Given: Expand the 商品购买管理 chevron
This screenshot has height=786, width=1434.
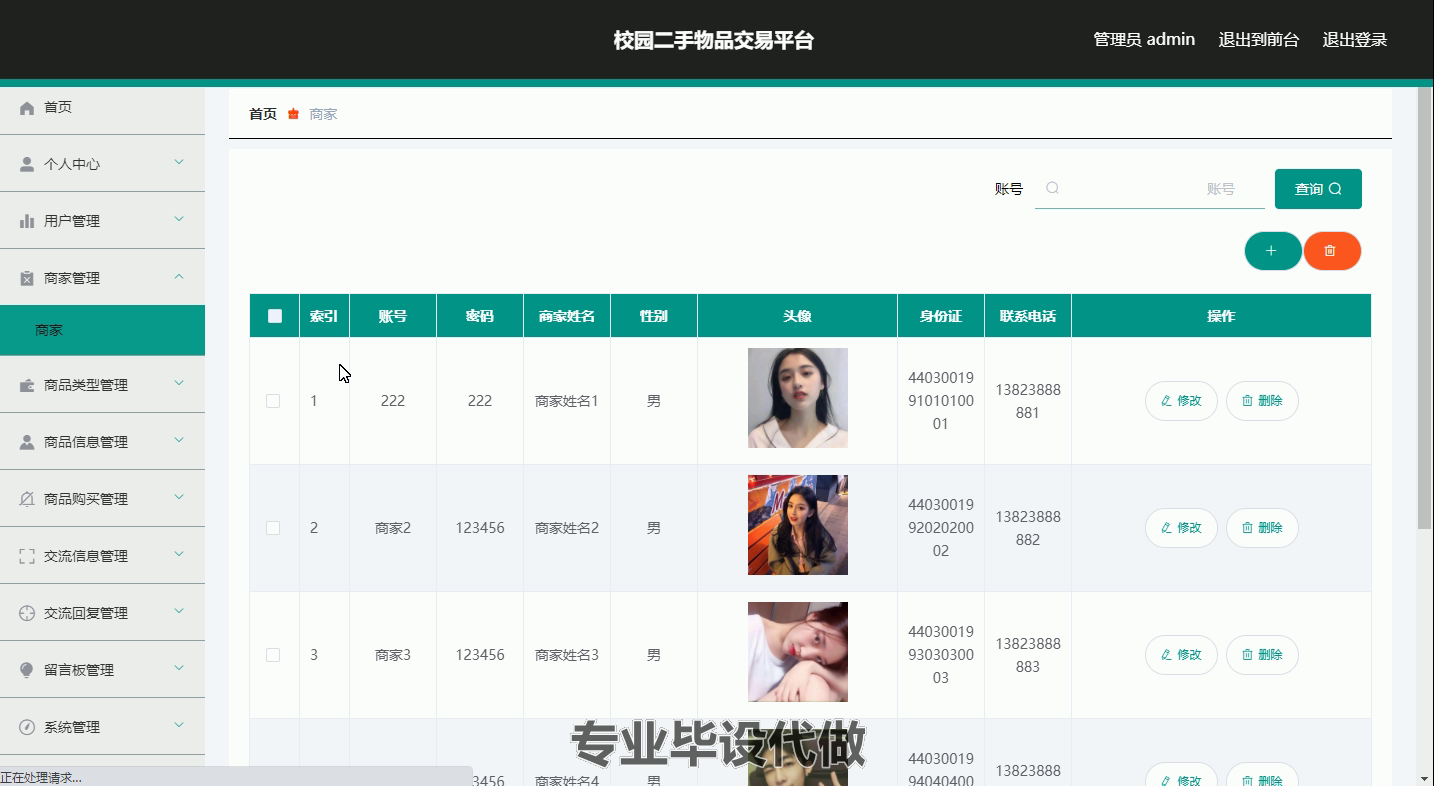Looking at the screenshot, I should (x=179, y=497).
